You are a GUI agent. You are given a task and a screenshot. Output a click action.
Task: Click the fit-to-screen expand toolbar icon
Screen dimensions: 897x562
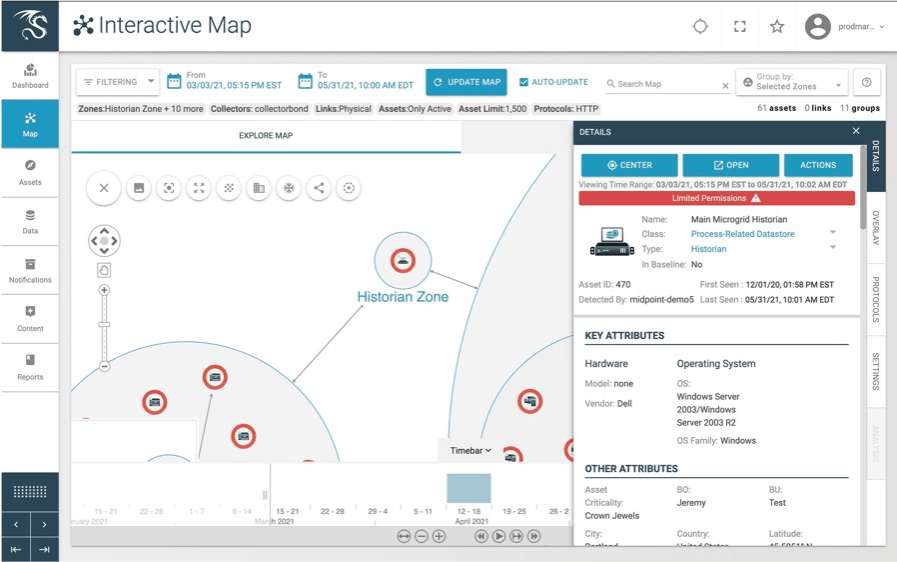coord(199,188)
